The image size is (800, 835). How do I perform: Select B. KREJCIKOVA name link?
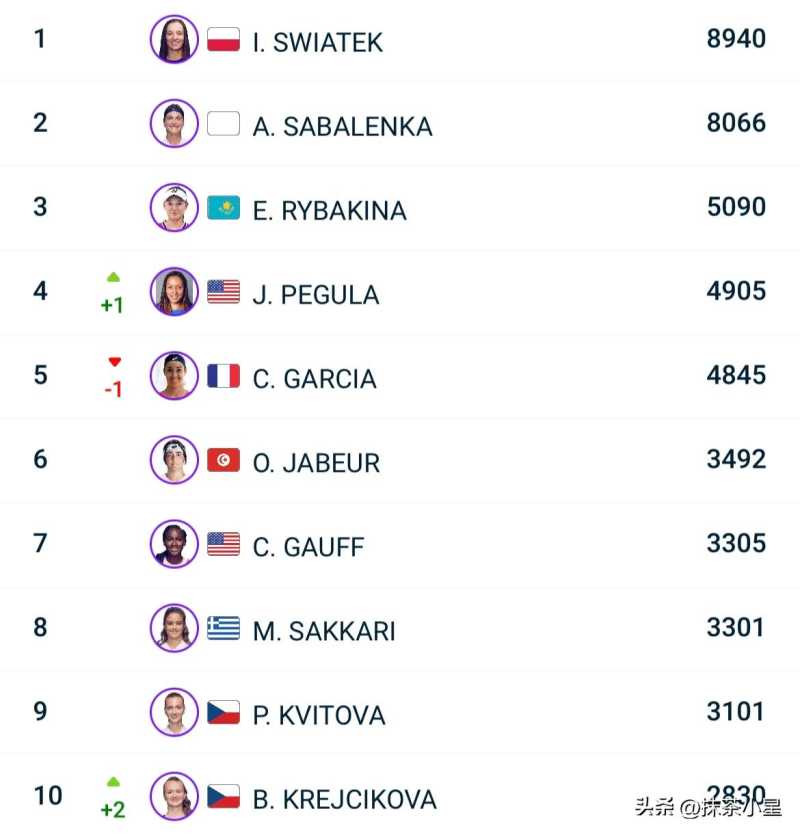(344, 800)
